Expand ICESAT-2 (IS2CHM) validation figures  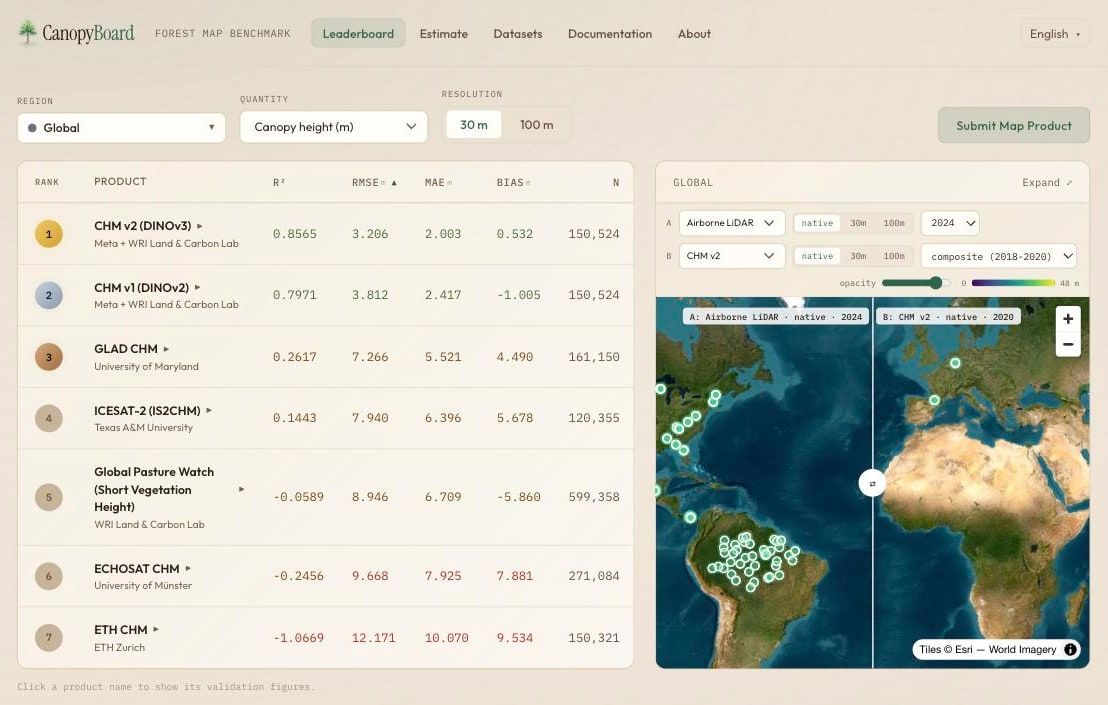pos(208,410)
